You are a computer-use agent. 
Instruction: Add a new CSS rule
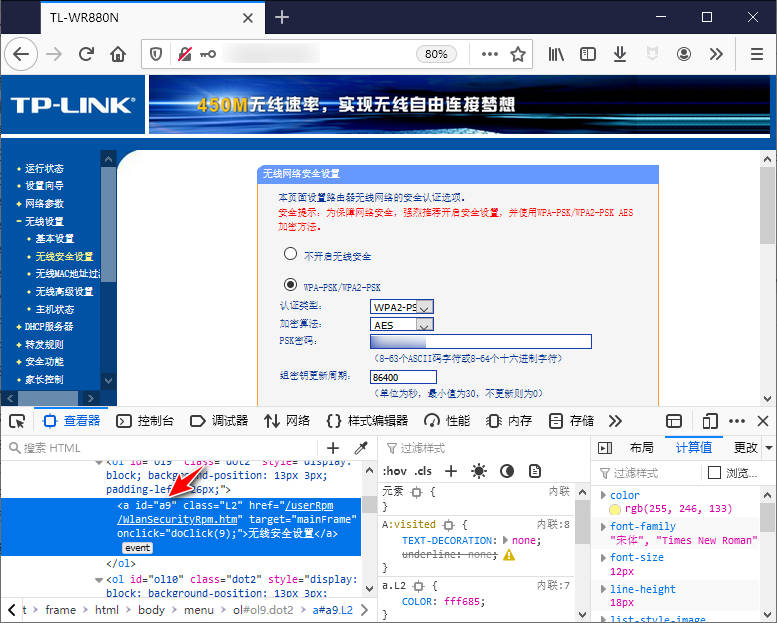click(451, 471)
